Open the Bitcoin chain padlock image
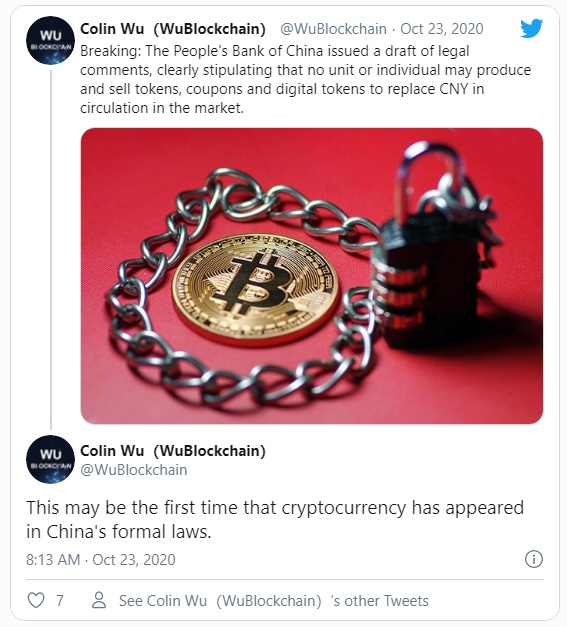This screenshot has height=627, width=567. tap(312, 276)
